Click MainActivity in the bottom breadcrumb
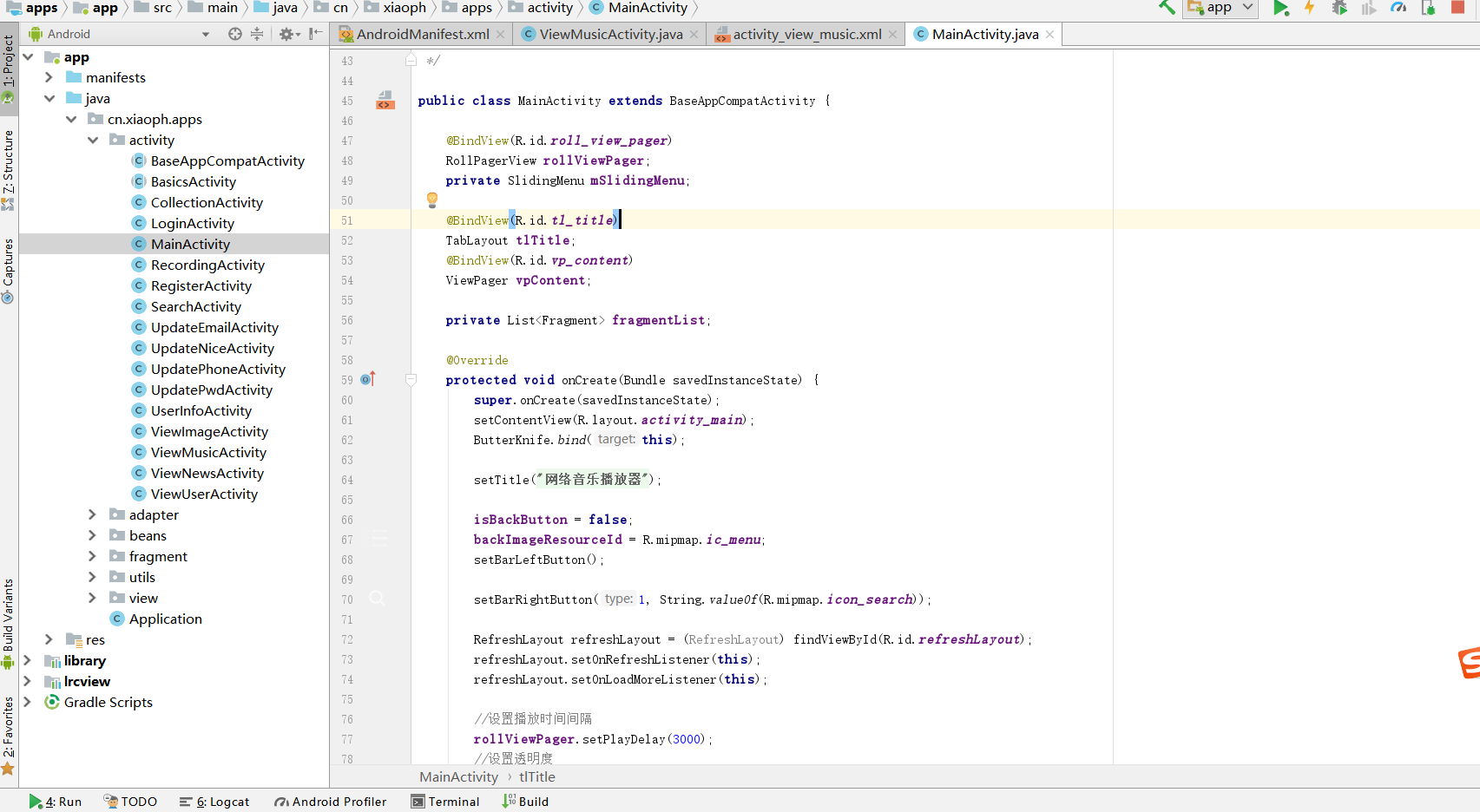 (458, 777)
